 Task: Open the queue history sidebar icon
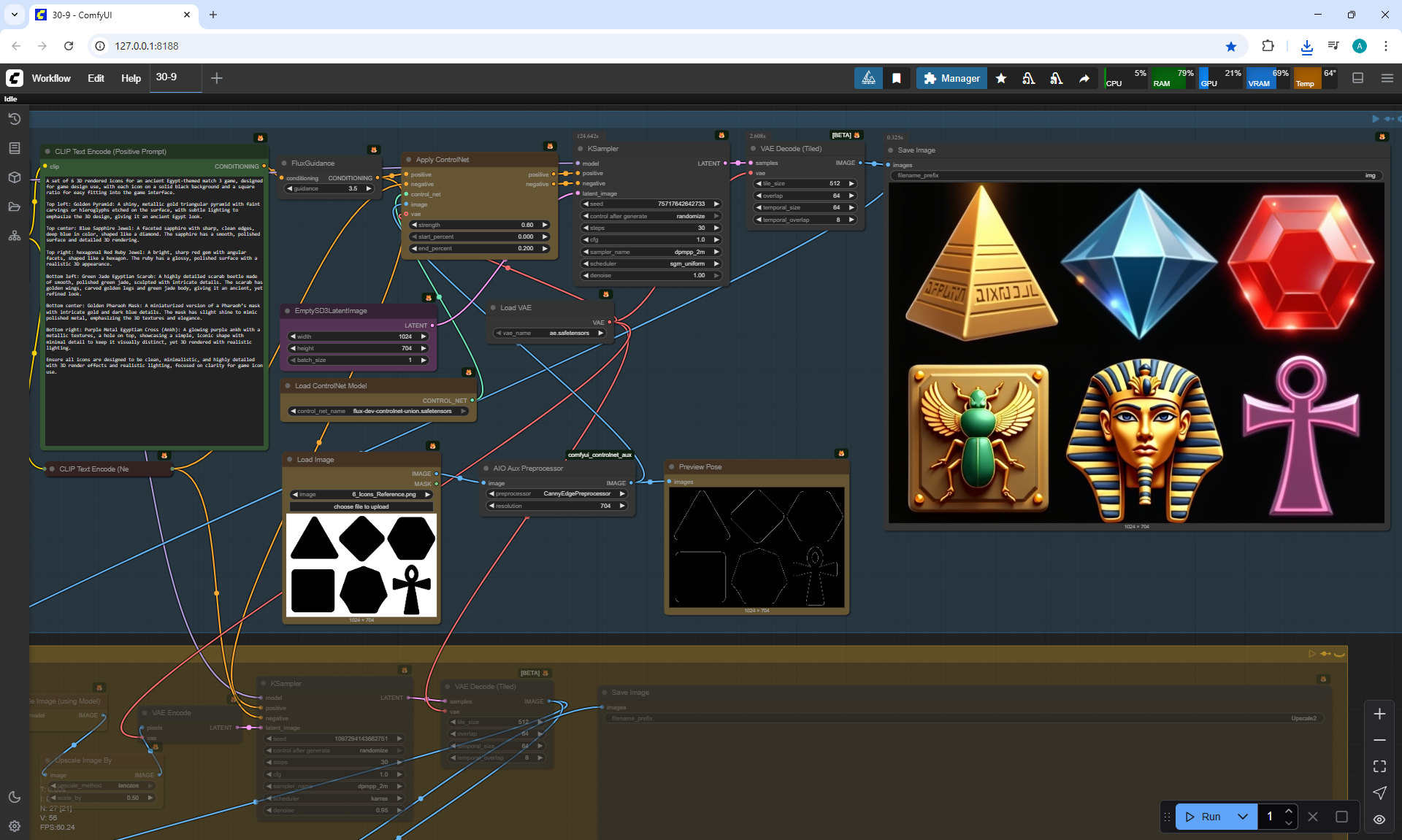pos(14,119)
